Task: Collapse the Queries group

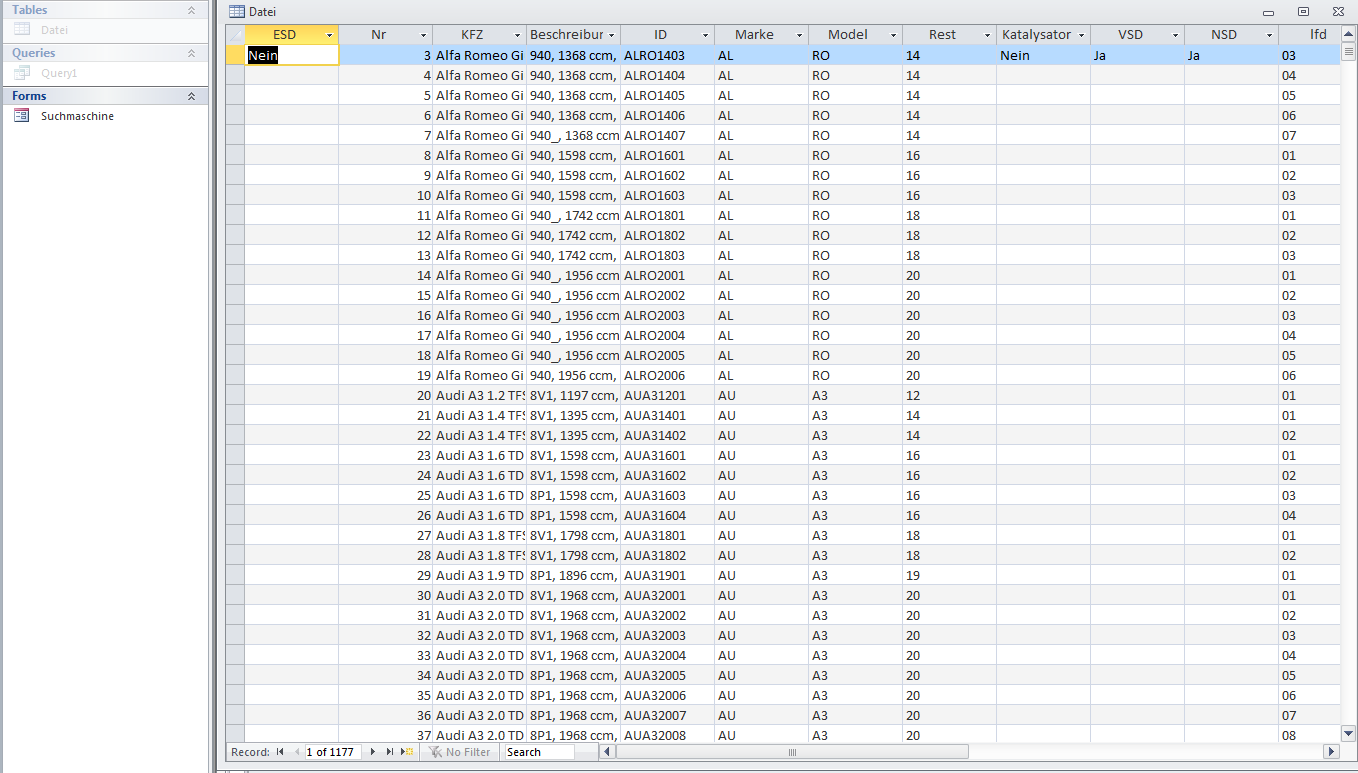Action: 191,53
